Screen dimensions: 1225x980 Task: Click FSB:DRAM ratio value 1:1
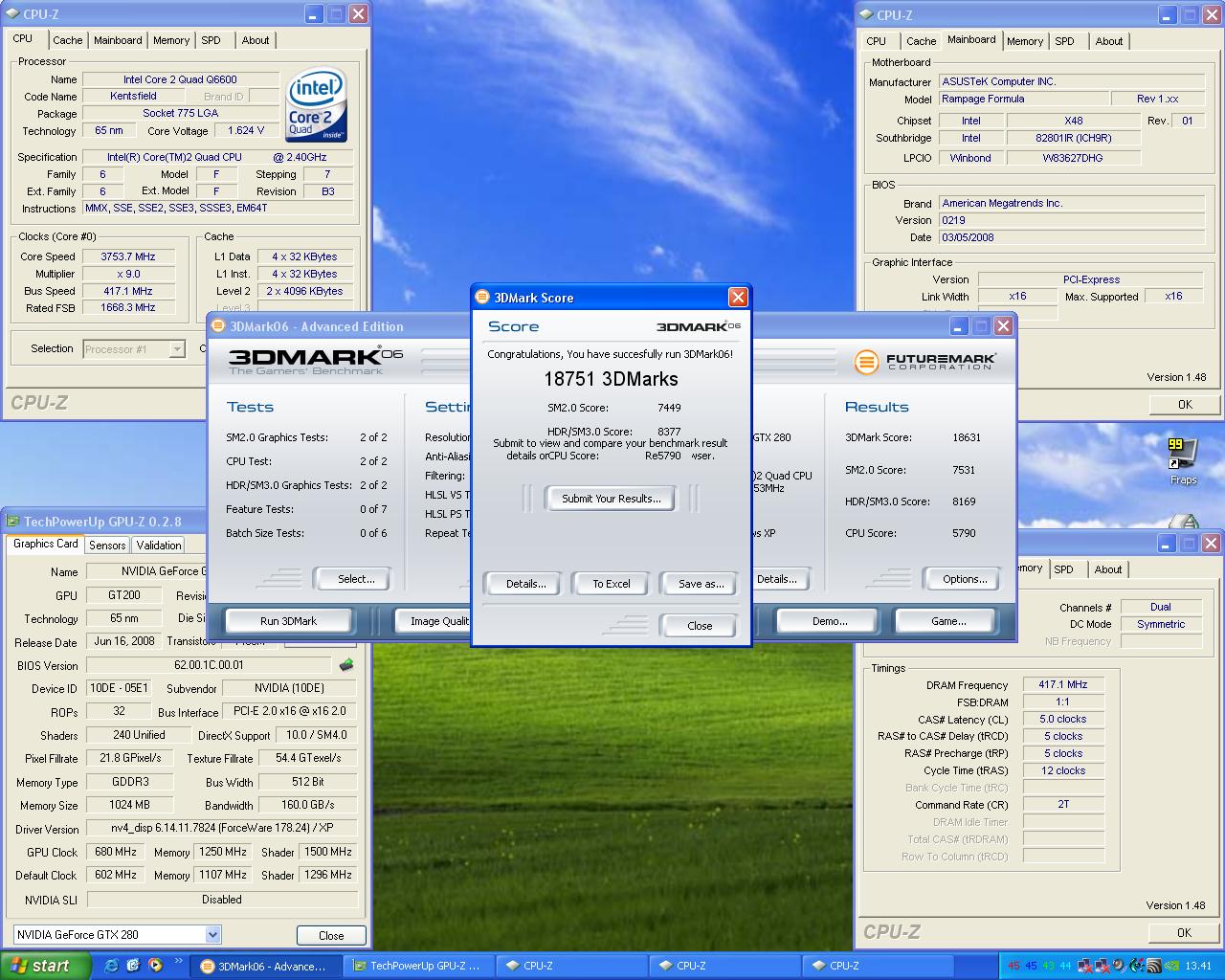pyautogui.click(x=1062, y=702)
